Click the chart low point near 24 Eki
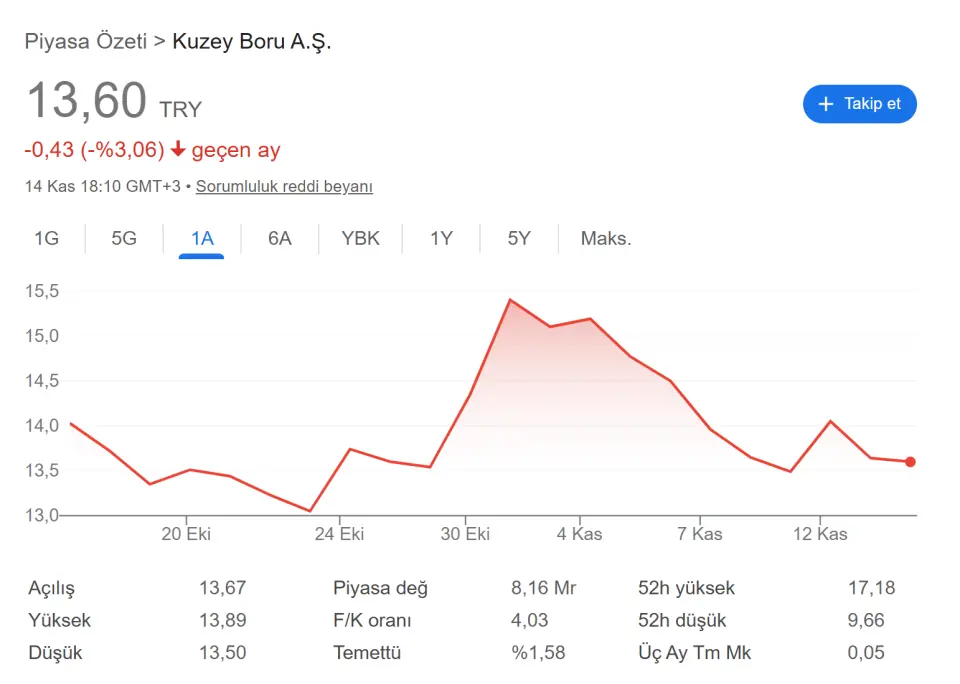 (x=310, y=511)
